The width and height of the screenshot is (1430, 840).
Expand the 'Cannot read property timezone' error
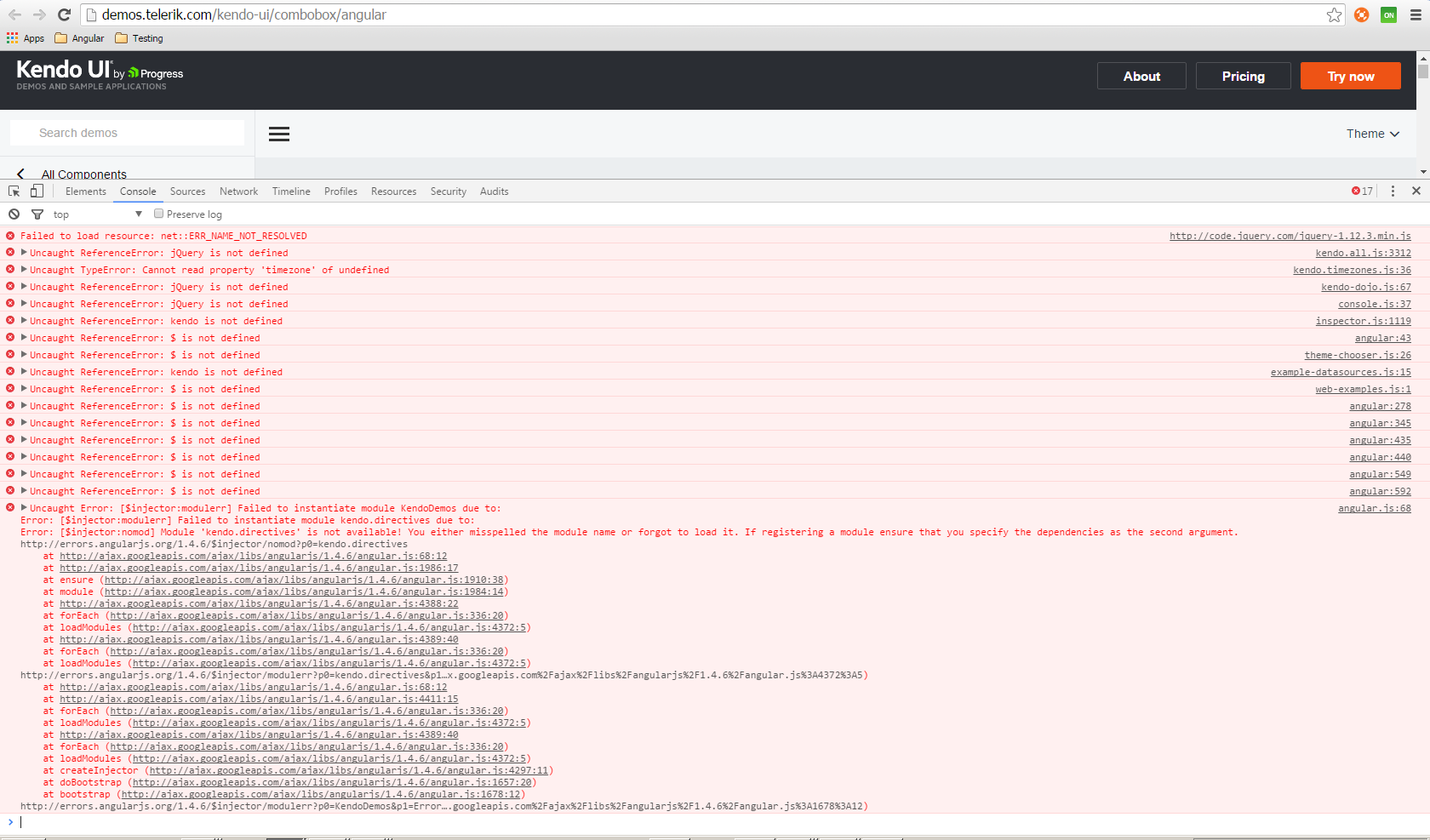pyautogui.click(x=24, y=270)
